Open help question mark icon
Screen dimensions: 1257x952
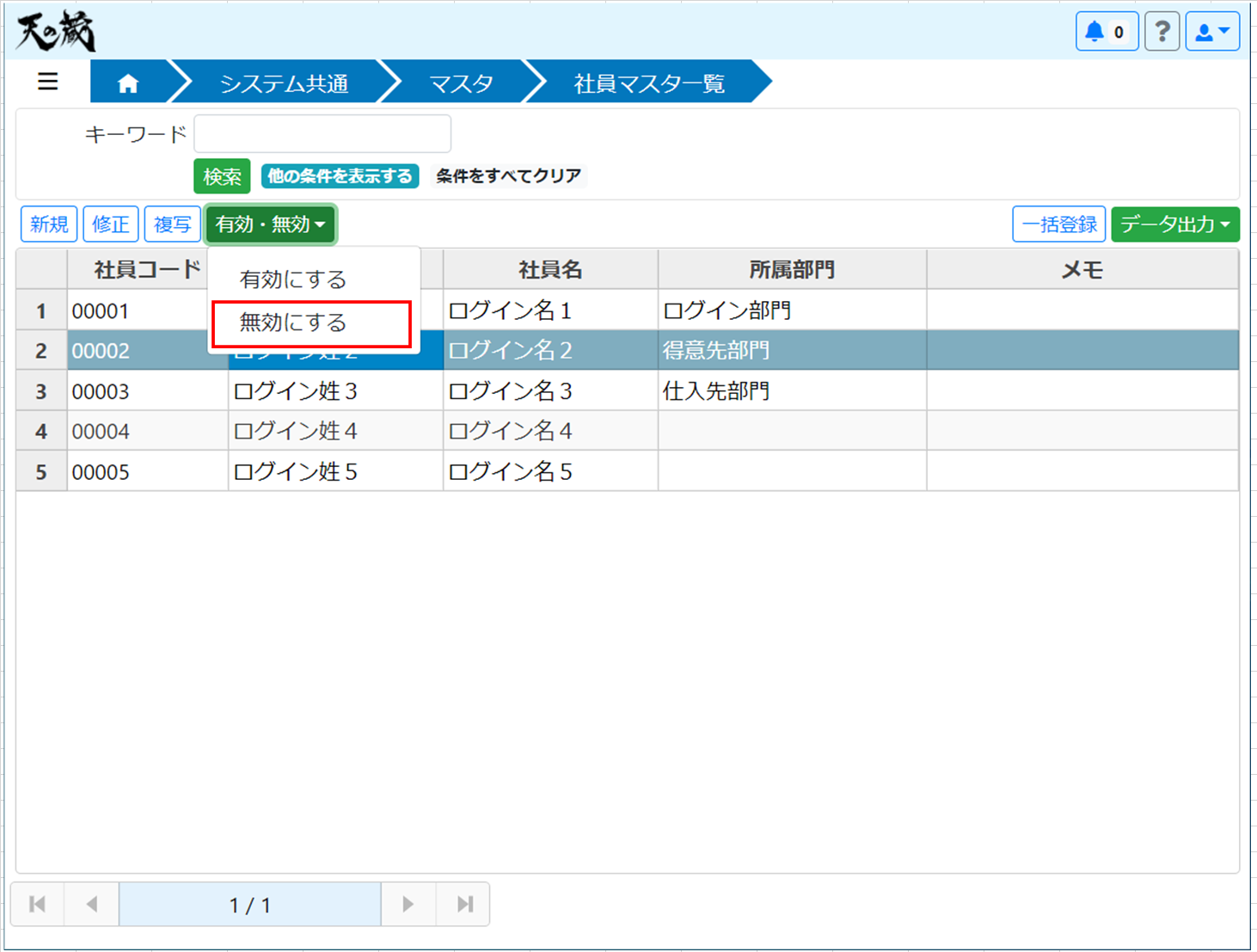pyautogui.click(x=1162, y=32)
